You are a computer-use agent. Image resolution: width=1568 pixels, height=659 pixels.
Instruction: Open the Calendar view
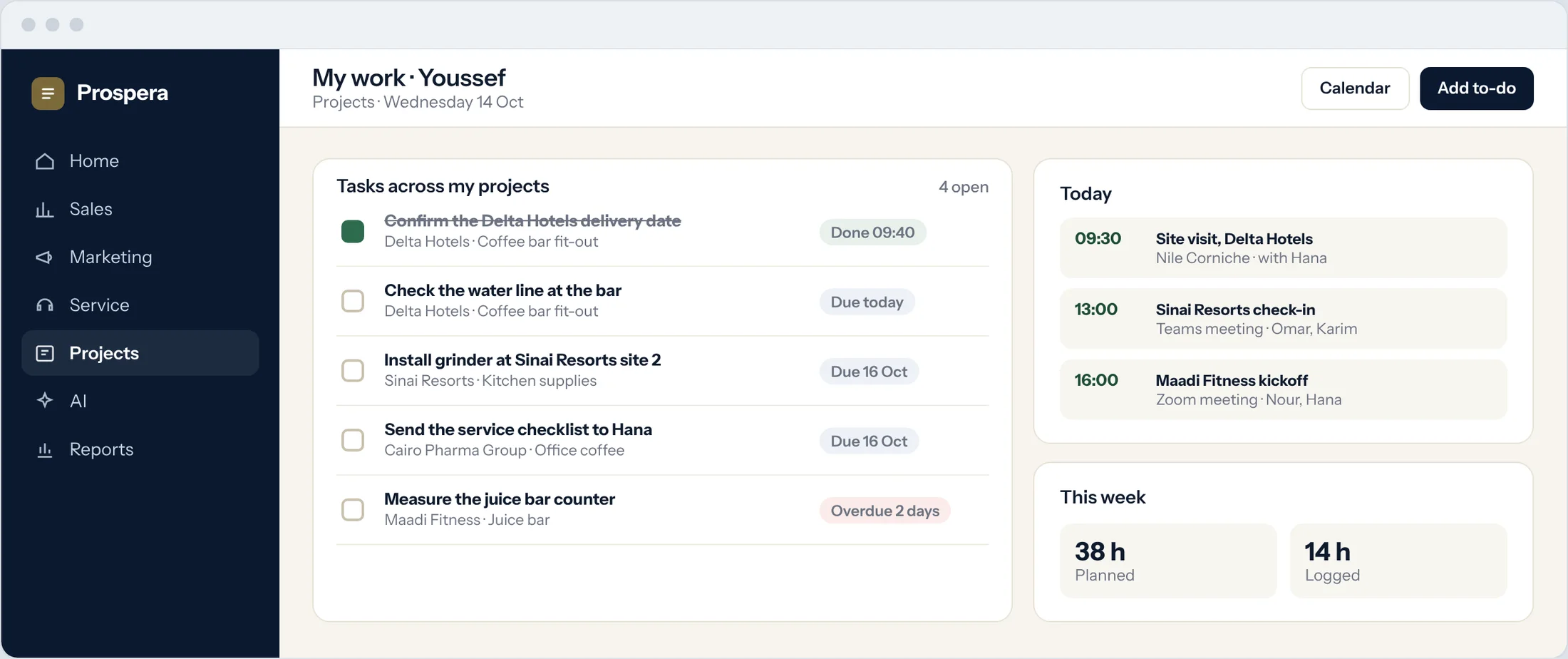click(1355, 88)
